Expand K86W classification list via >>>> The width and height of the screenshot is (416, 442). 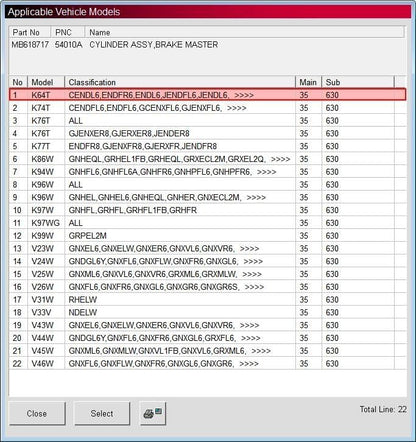click(x=281, y=159)
